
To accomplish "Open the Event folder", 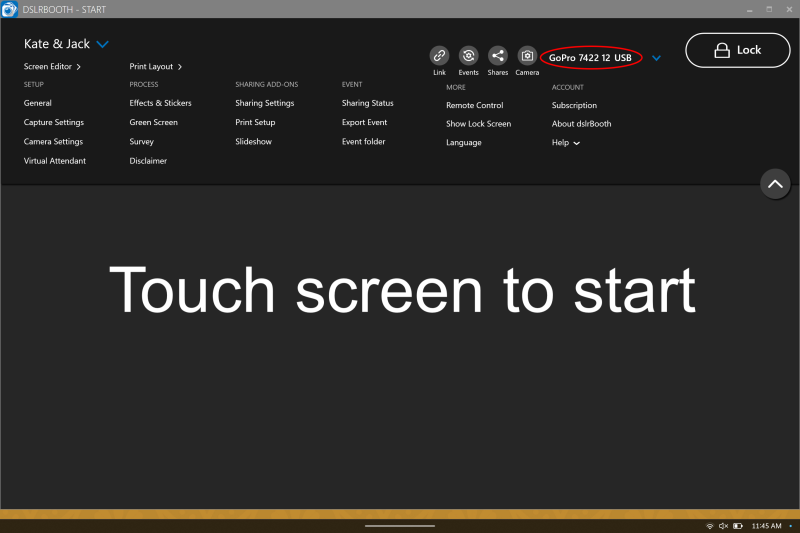I will pyautogui.click(x=363, y=142).
